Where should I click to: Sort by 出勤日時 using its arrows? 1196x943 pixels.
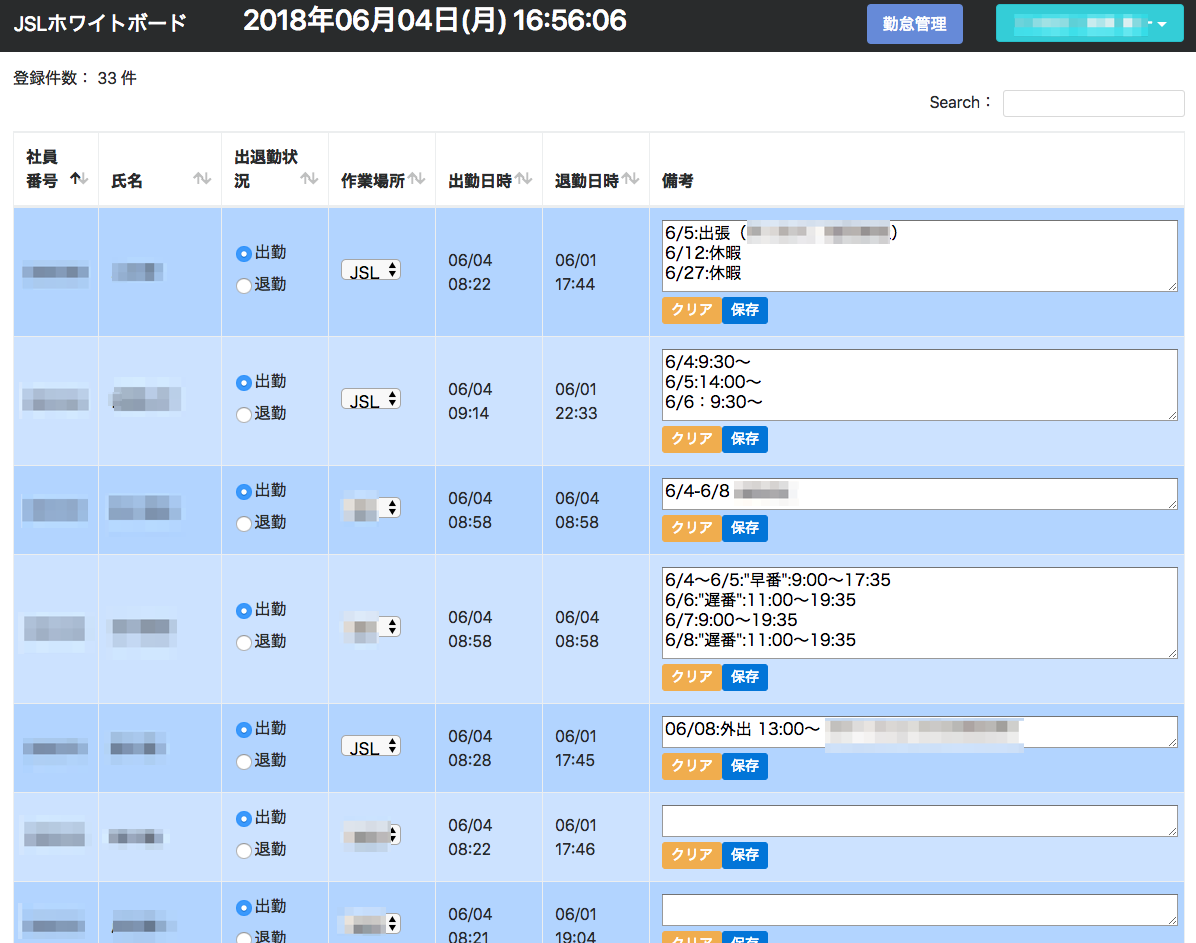522,179
